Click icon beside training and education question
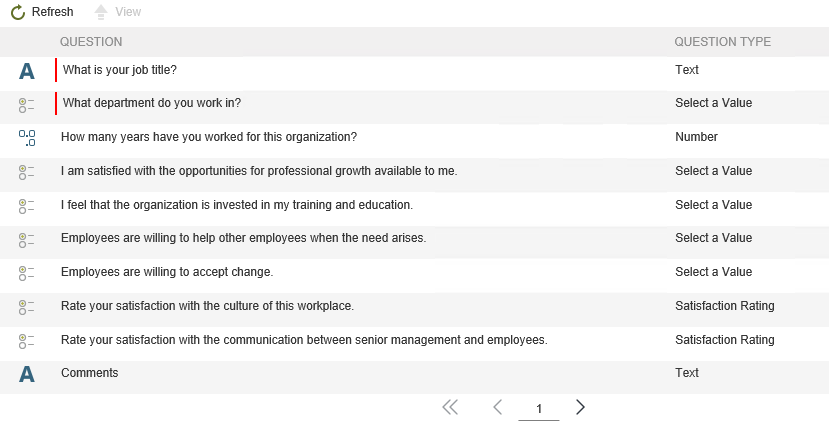The height and width of the screenshot is (424, 829). click(27, 206)
